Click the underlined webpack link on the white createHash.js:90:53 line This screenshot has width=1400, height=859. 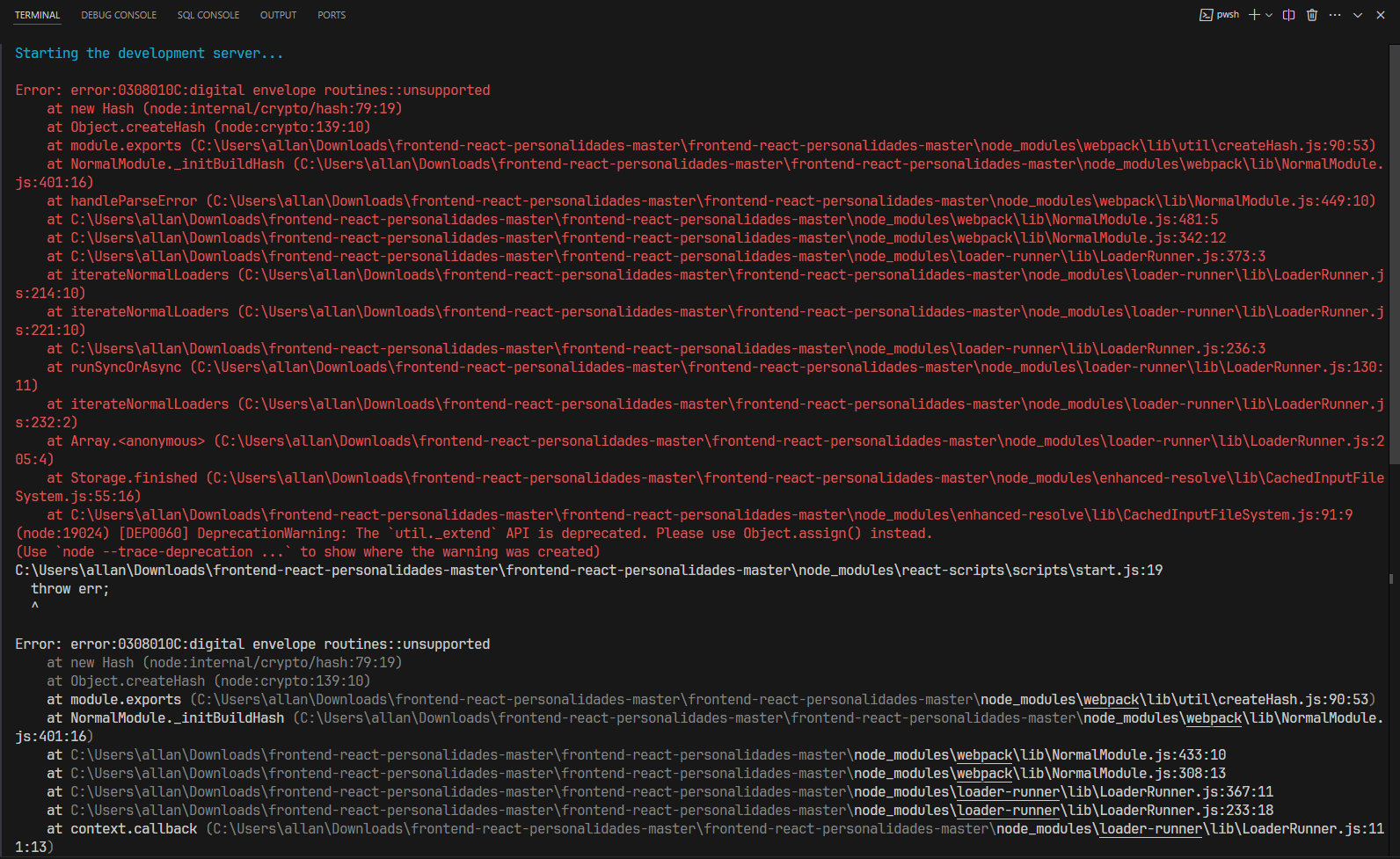(x=1111, y=700)
